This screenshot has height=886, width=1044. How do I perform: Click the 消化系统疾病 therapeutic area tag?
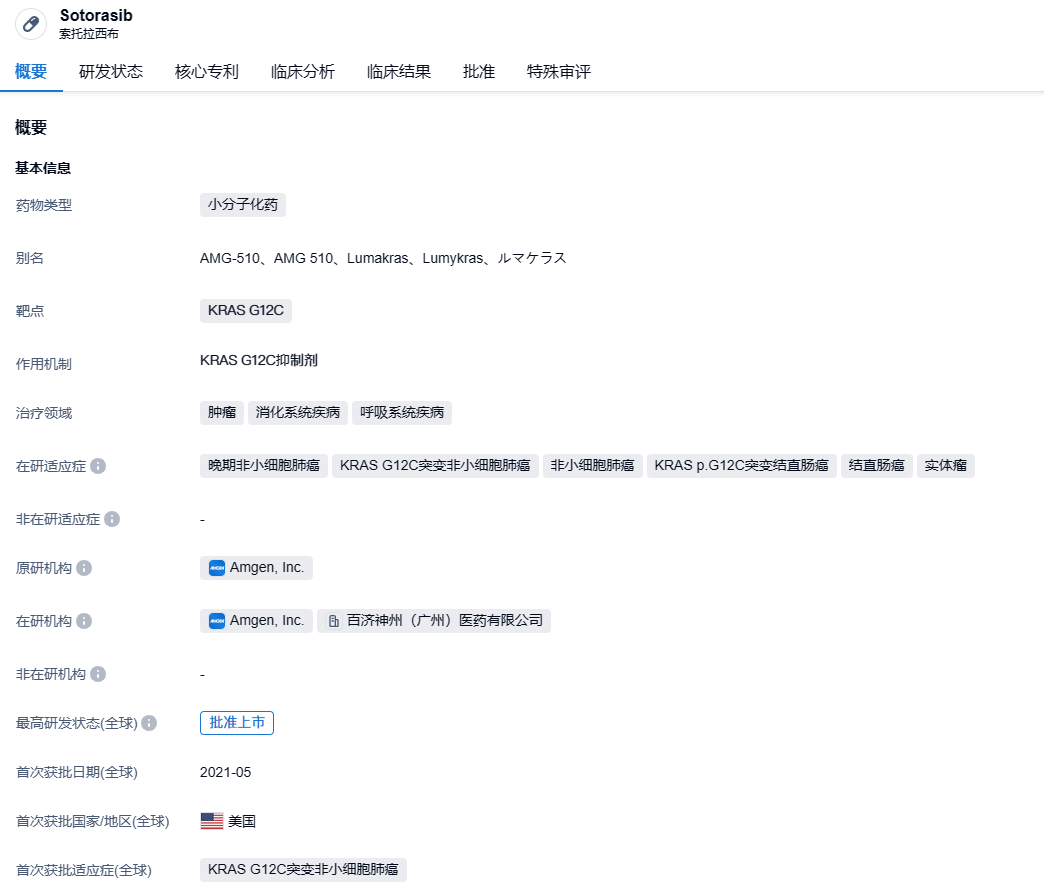coord(298,413)
